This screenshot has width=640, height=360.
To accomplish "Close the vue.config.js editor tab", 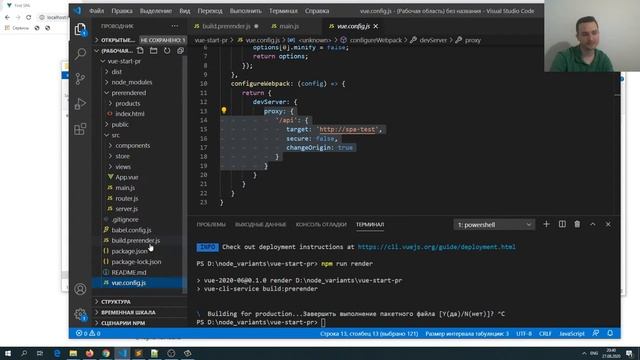I will coord(376,26).
